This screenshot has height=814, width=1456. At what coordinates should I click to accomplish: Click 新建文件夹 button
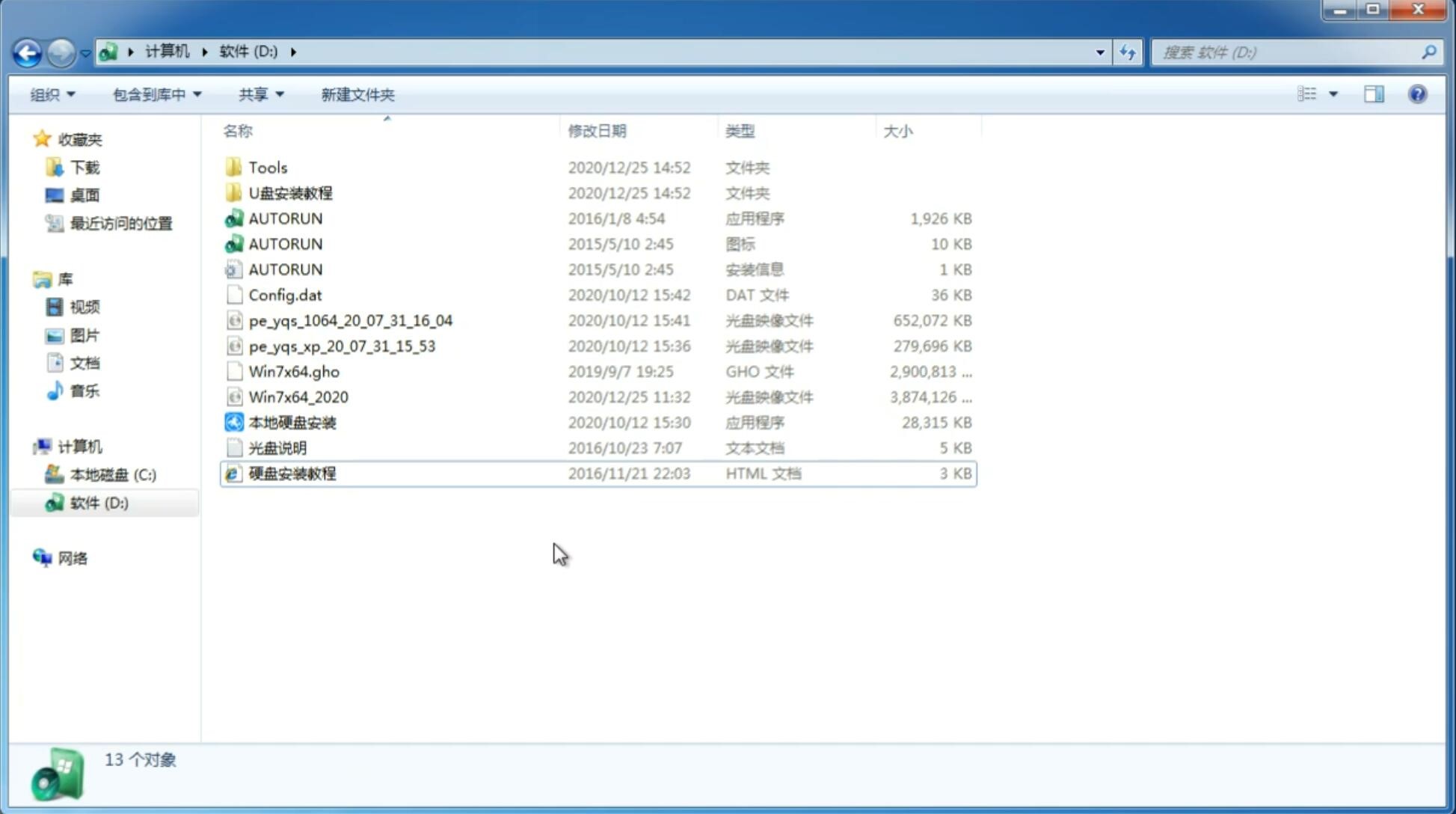pyautogui.click(x=358, y=94)
